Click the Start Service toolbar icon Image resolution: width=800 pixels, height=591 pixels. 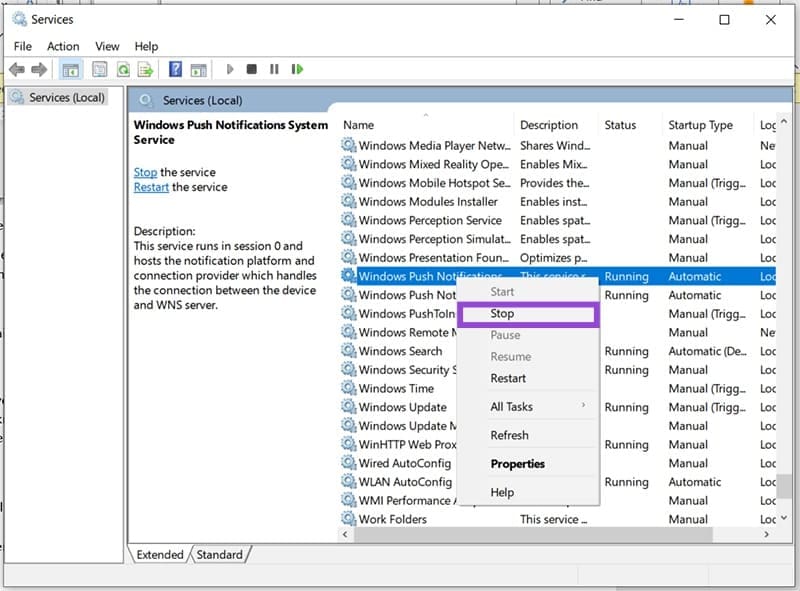[x=230, y=69]
